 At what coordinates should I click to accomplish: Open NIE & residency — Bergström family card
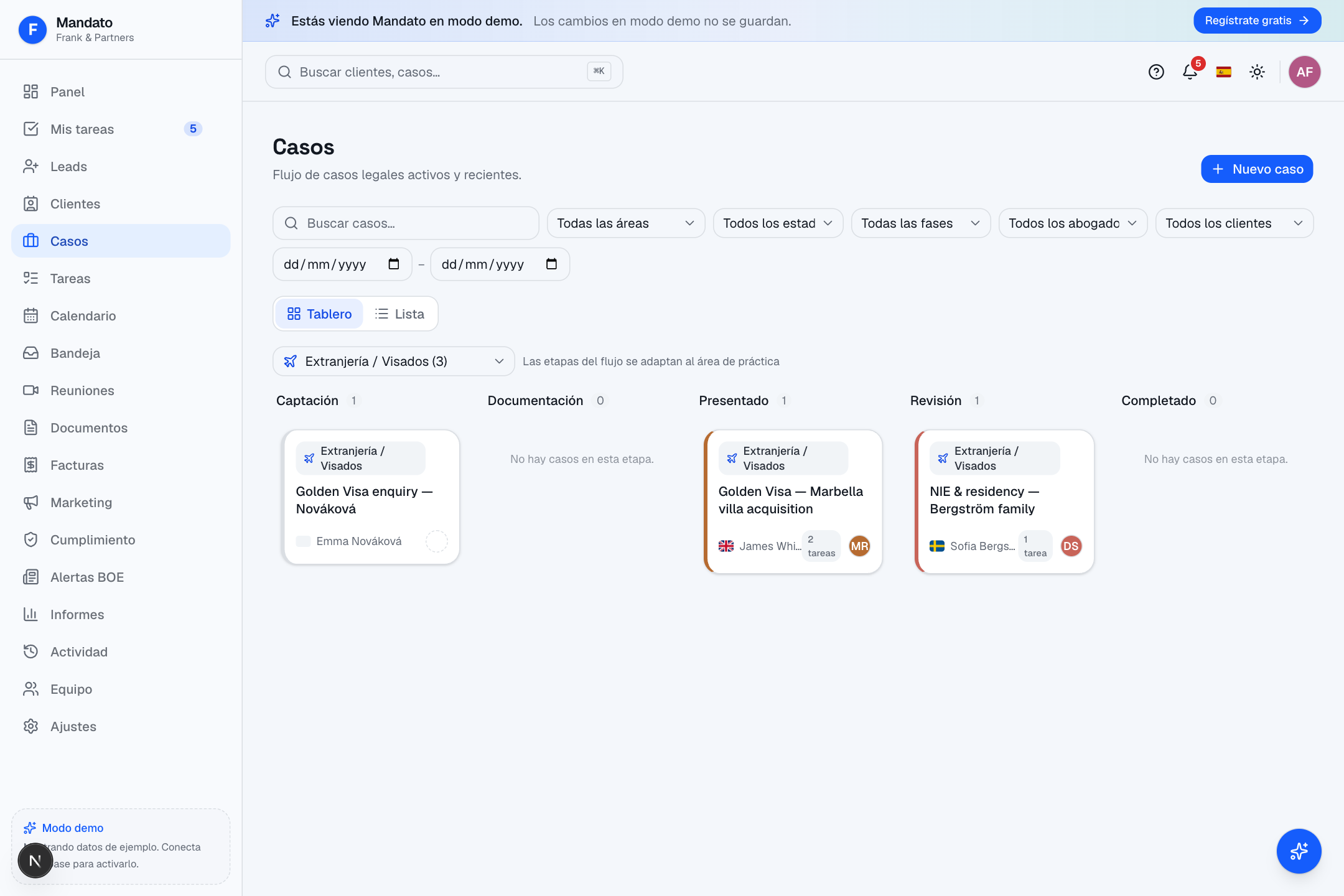tap(1004, 502)
